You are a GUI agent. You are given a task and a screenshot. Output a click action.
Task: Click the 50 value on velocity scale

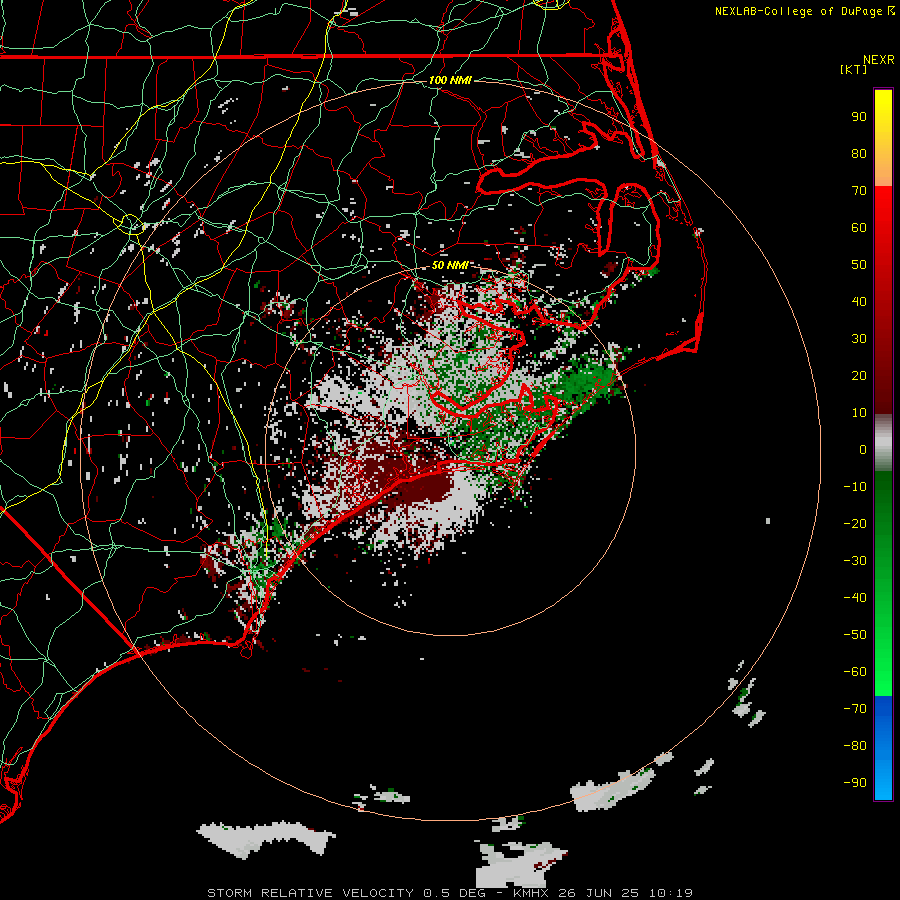click(859, 265)
